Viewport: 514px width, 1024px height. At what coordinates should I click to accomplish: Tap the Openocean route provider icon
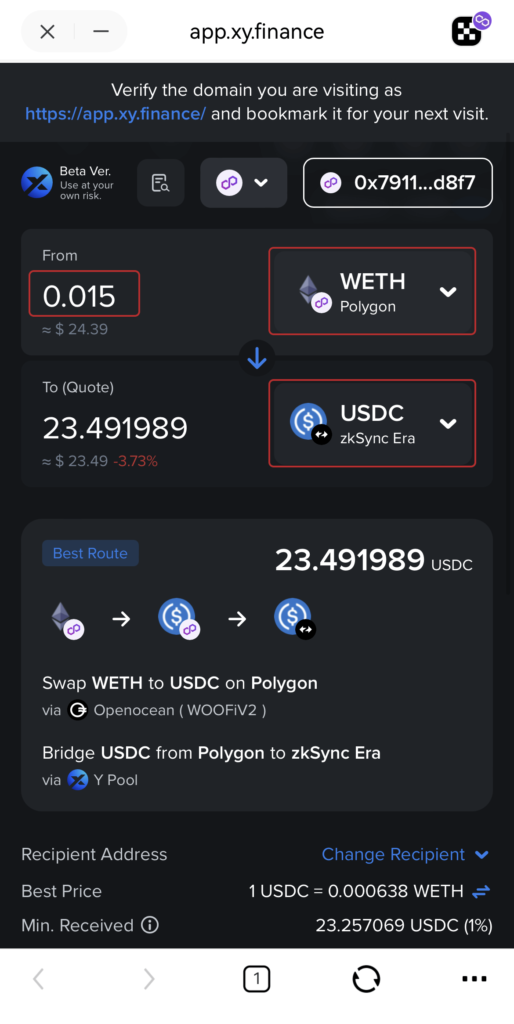[78, 710]
